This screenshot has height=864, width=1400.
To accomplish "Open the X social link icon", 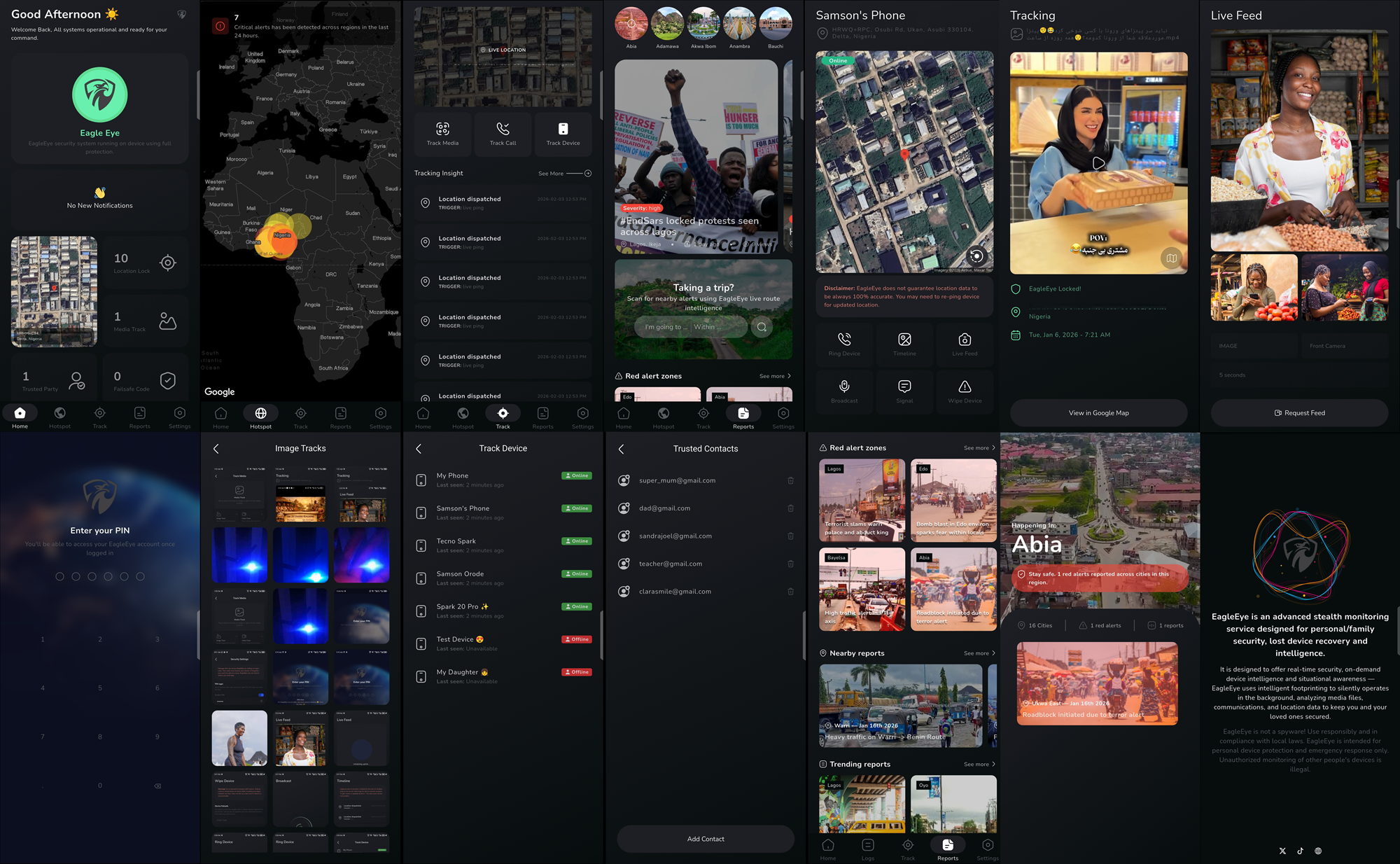I will point(1282,851).
